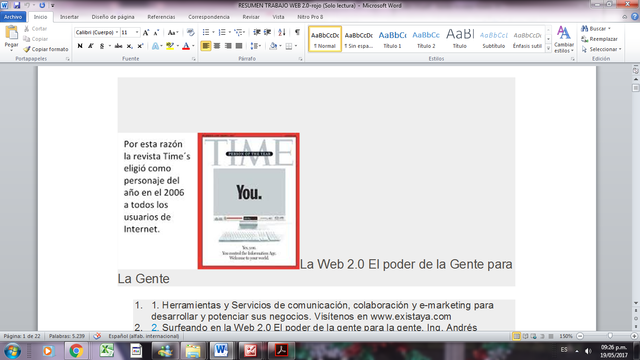The image size is (640, 360).
Task: Toggle center alignment
Action: coord(217,46)
